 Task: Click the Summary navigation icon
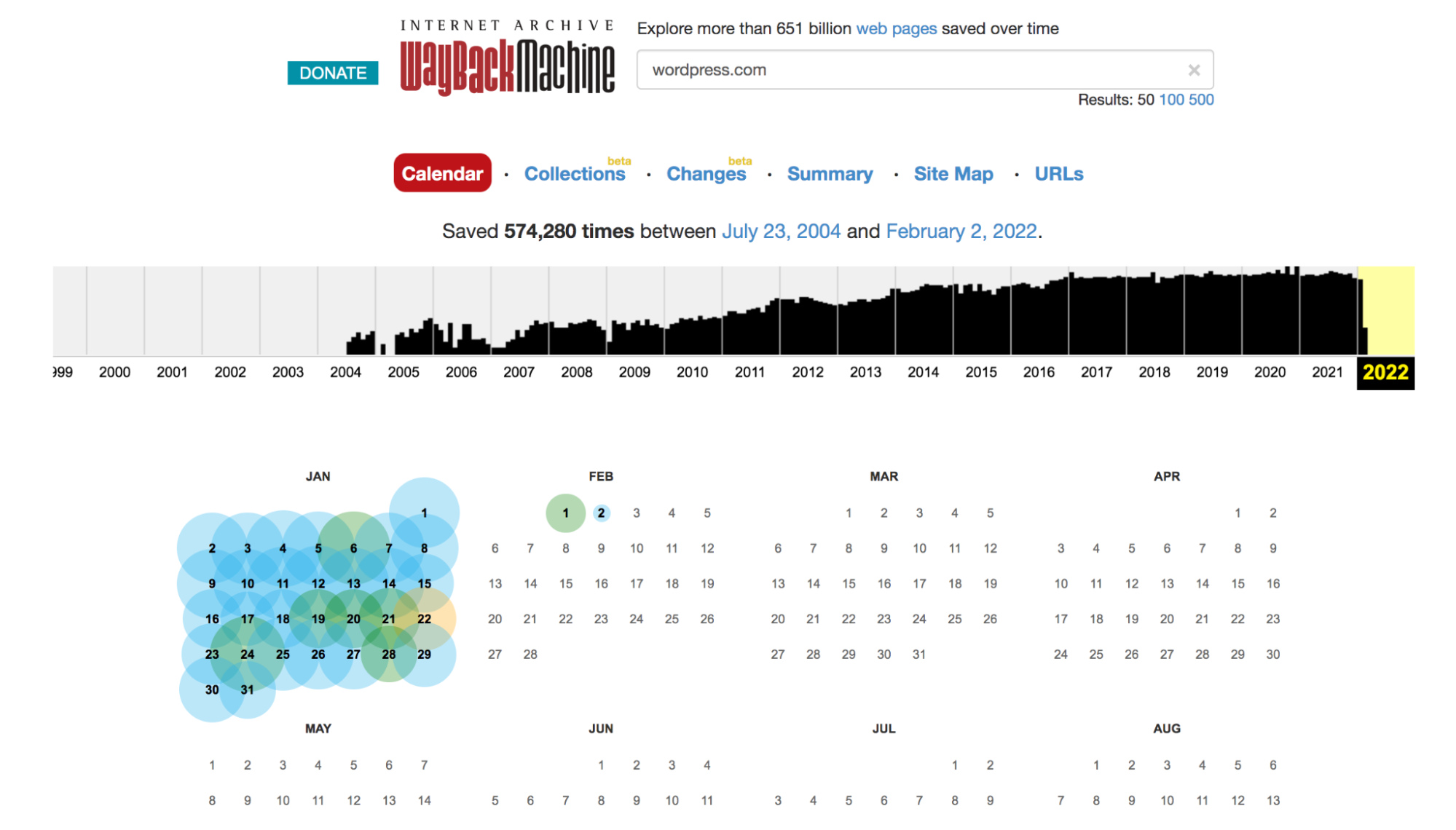tap(830, 174)
